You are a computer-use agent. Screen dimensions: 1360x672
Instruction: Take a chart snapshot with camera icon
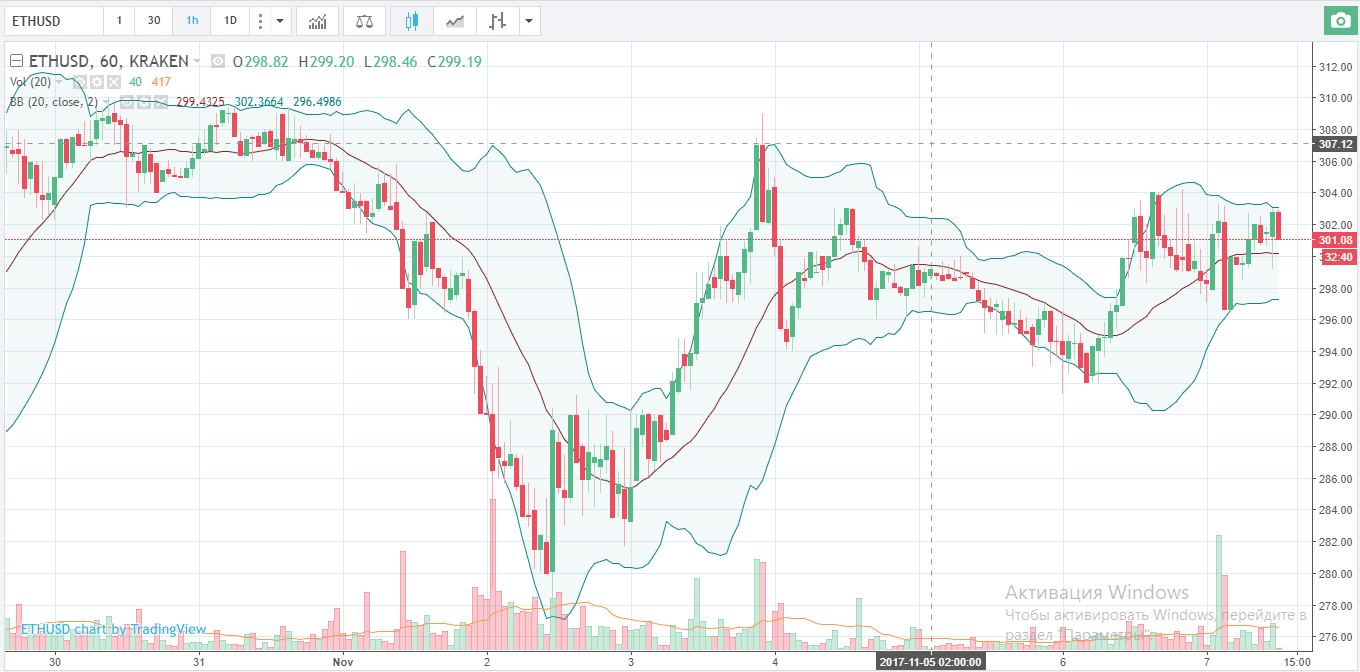[x=1341, y=19]
